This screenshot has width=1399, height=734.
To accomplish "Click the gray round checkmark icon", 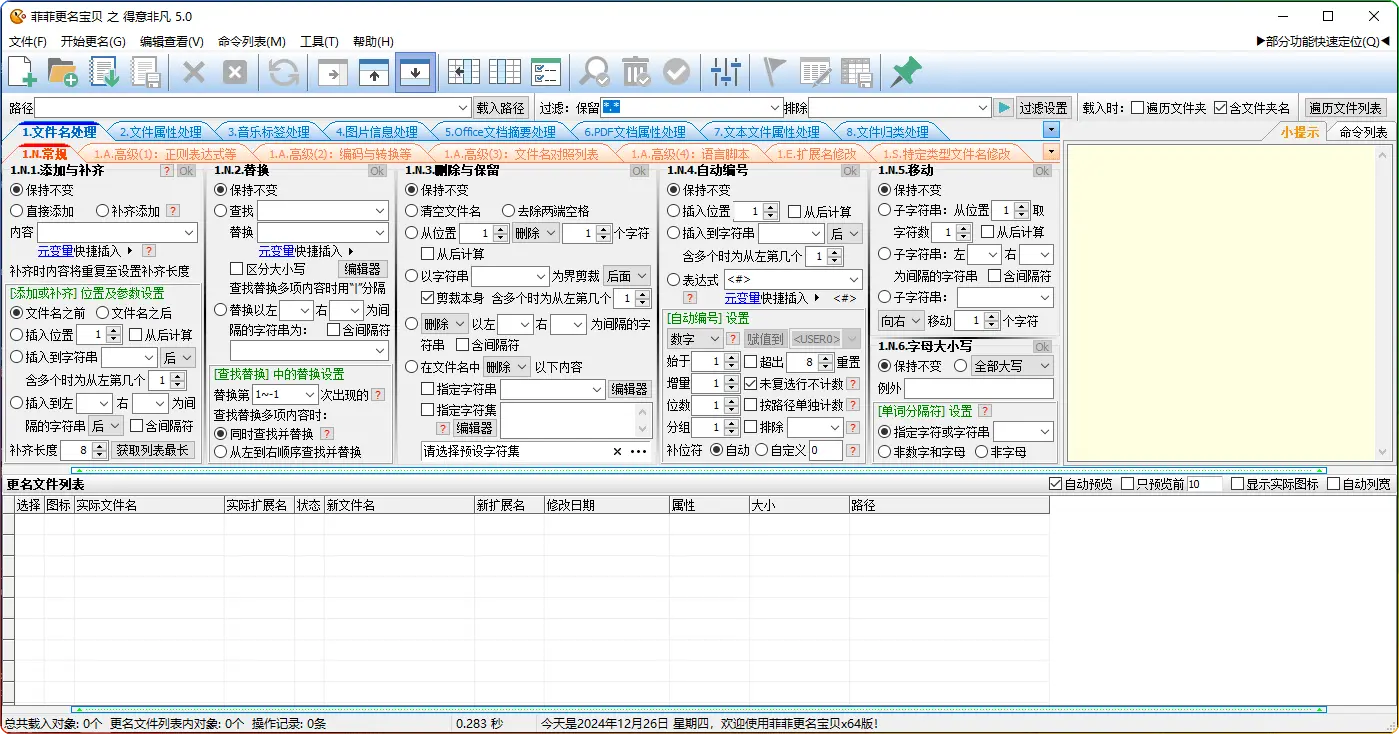I will point(677,72).
